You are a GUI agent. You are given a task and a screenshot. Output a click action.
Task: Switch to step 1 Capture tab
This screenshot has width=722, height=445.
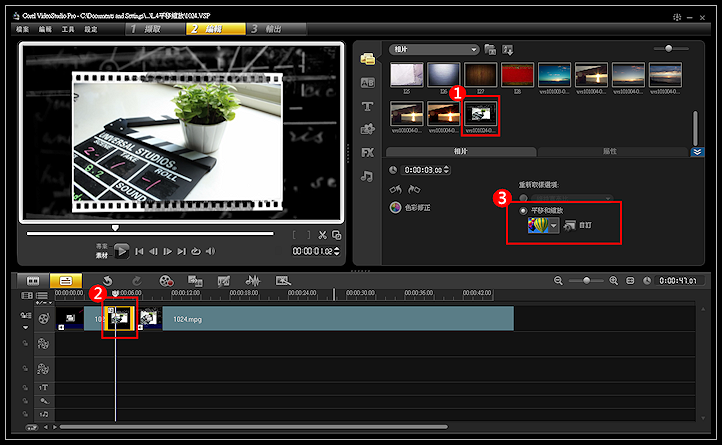point(155,29)
